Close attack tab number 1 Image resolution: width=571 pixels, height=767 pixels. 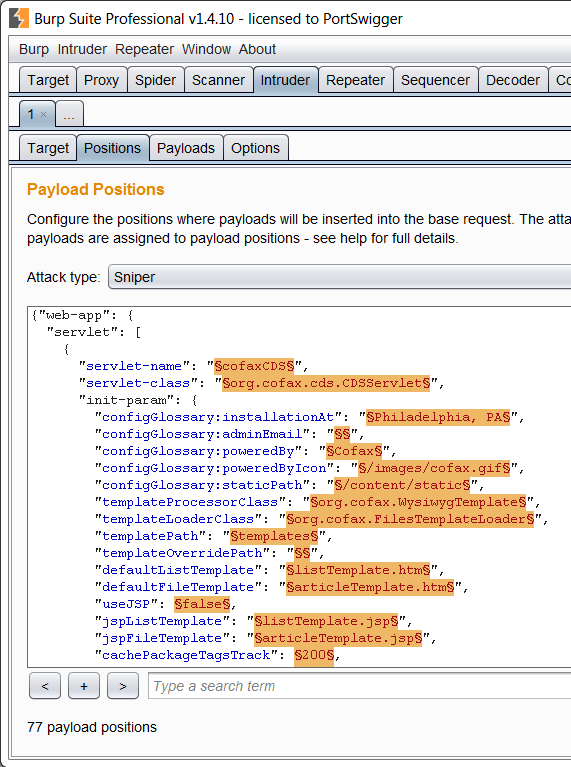click(x=44, y=114)
